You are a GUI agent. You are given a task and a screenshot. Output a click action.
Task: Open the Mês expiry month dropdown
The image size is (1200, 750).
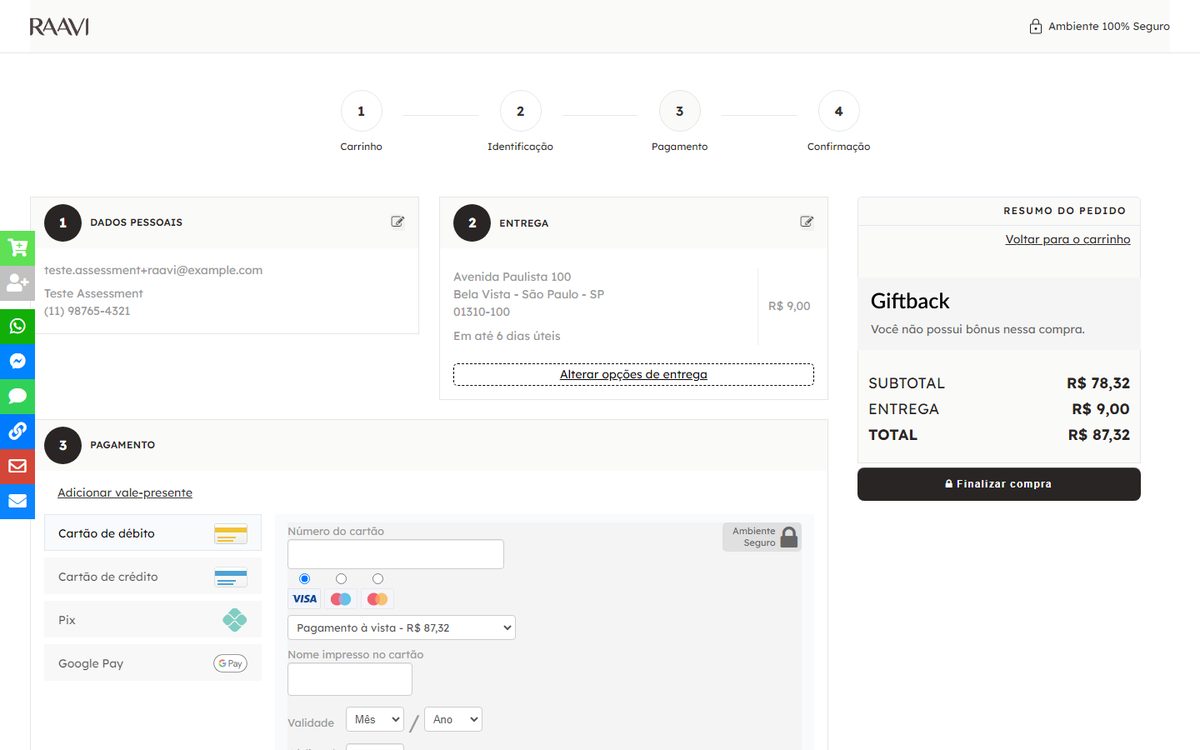pyautogui.click(x=375, y=720)
